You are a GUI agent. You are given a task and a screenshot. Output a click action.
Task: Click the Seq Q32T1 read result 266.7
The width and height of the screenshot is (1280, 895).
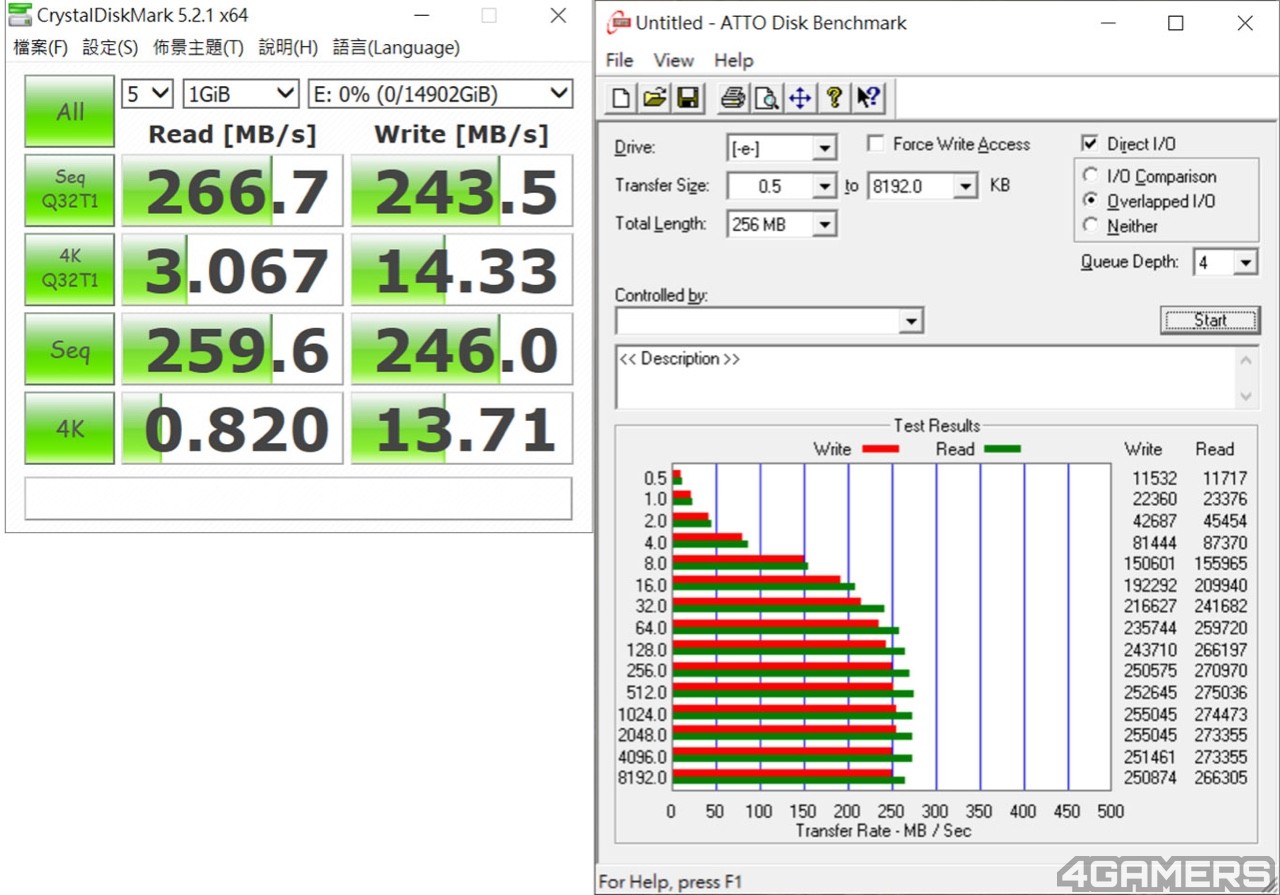[x=233, y=190]
